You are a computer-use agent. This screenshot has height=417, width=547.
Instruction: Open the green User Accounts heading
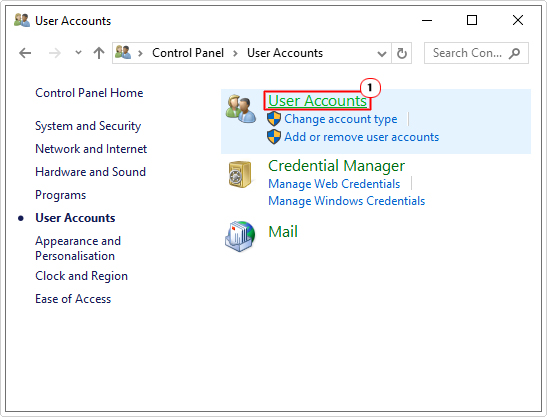[x=317, y=101]
